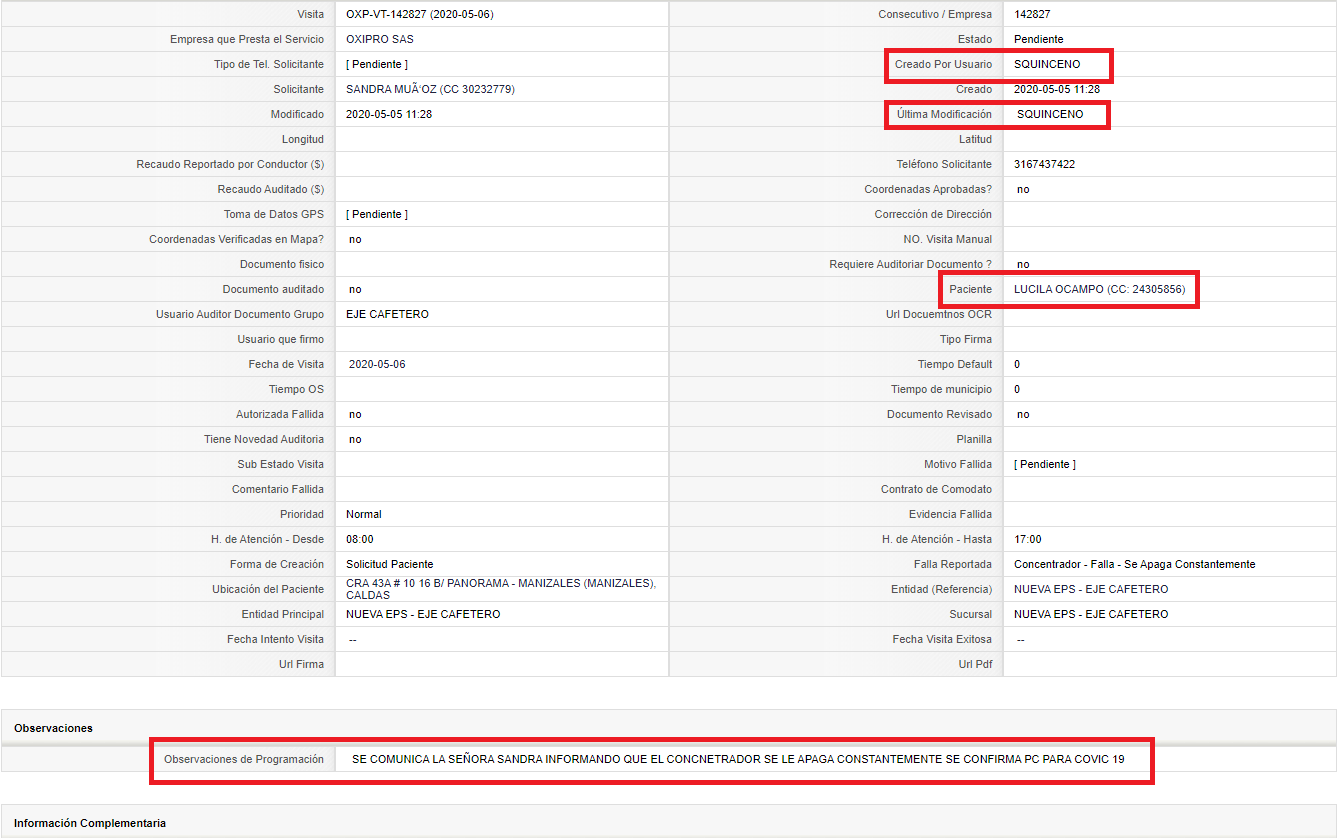
Task: Click the Teléfono Solicitante label
Action: [944, 164]
